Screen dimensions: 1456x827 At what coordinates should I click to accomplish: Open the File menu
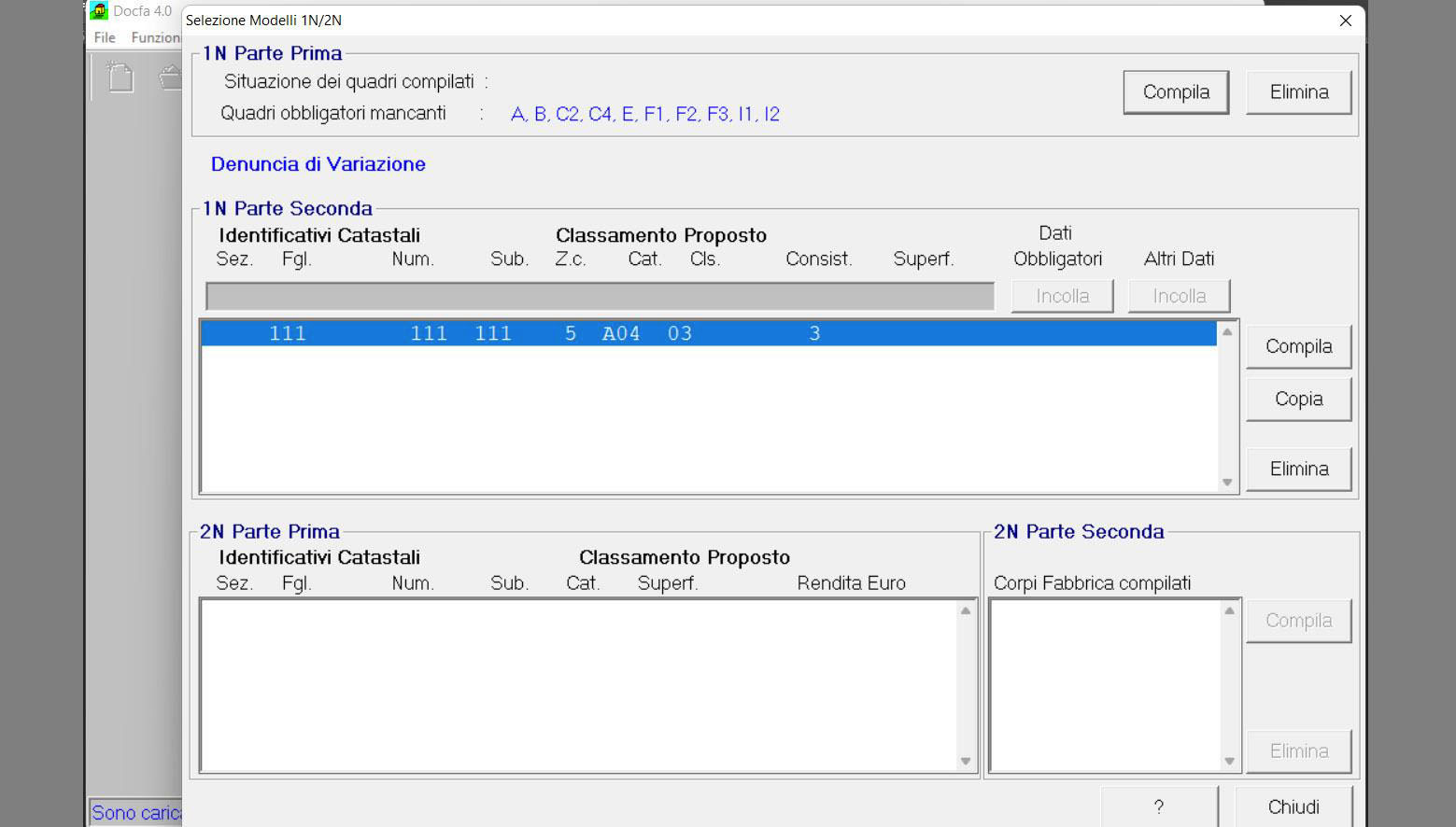(105, 37)
